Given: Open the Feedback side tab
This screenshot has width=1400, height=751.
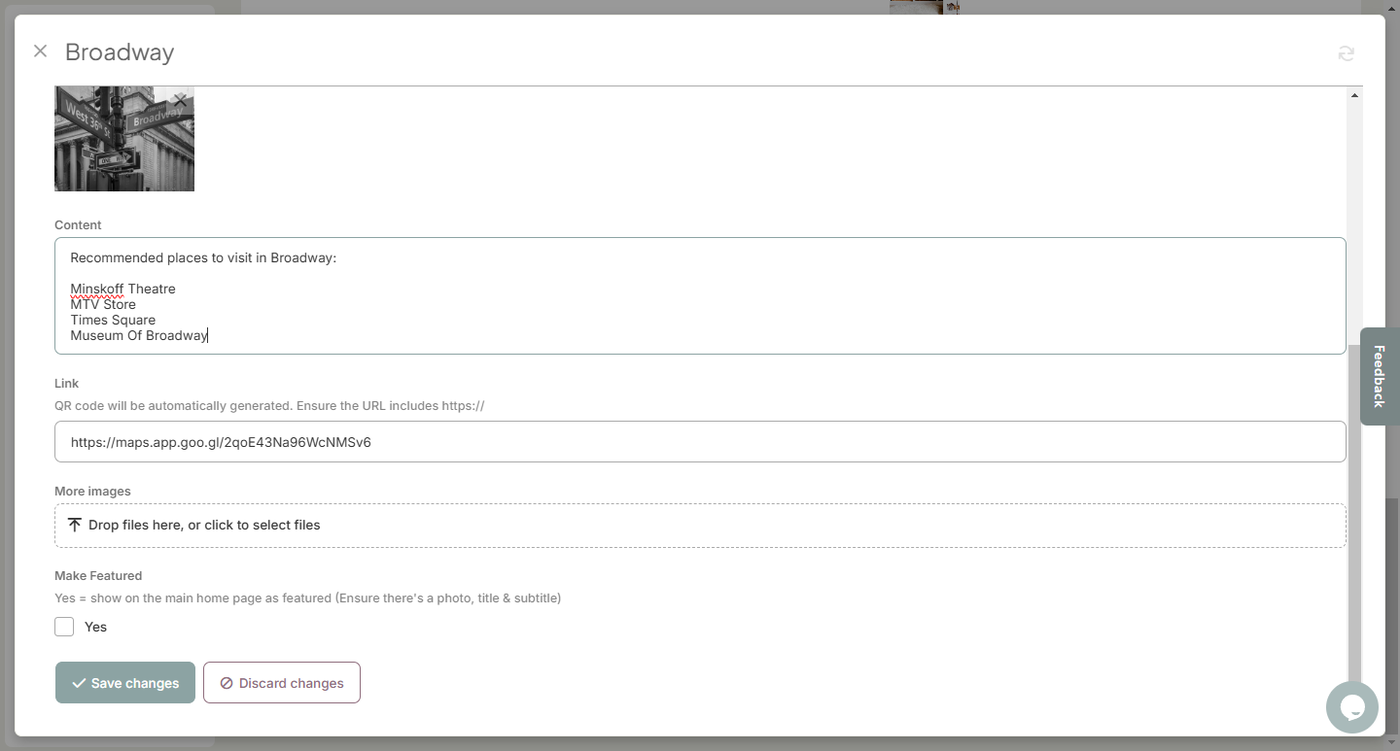Looking at the screenshot, I should pyautogui.click(x=1379, y=376).
